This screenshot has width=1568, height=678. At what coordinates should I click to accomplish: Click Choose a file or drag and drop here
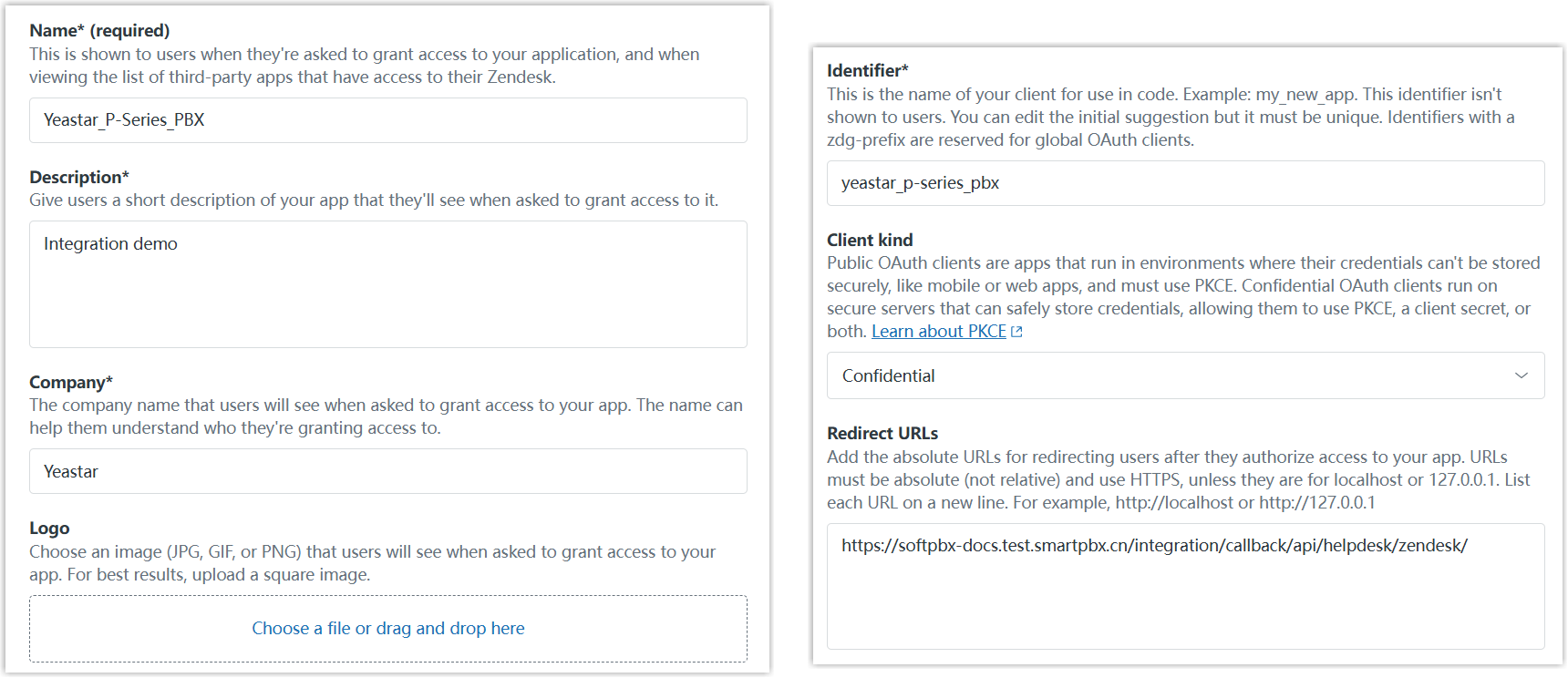[x=387, y=629]
